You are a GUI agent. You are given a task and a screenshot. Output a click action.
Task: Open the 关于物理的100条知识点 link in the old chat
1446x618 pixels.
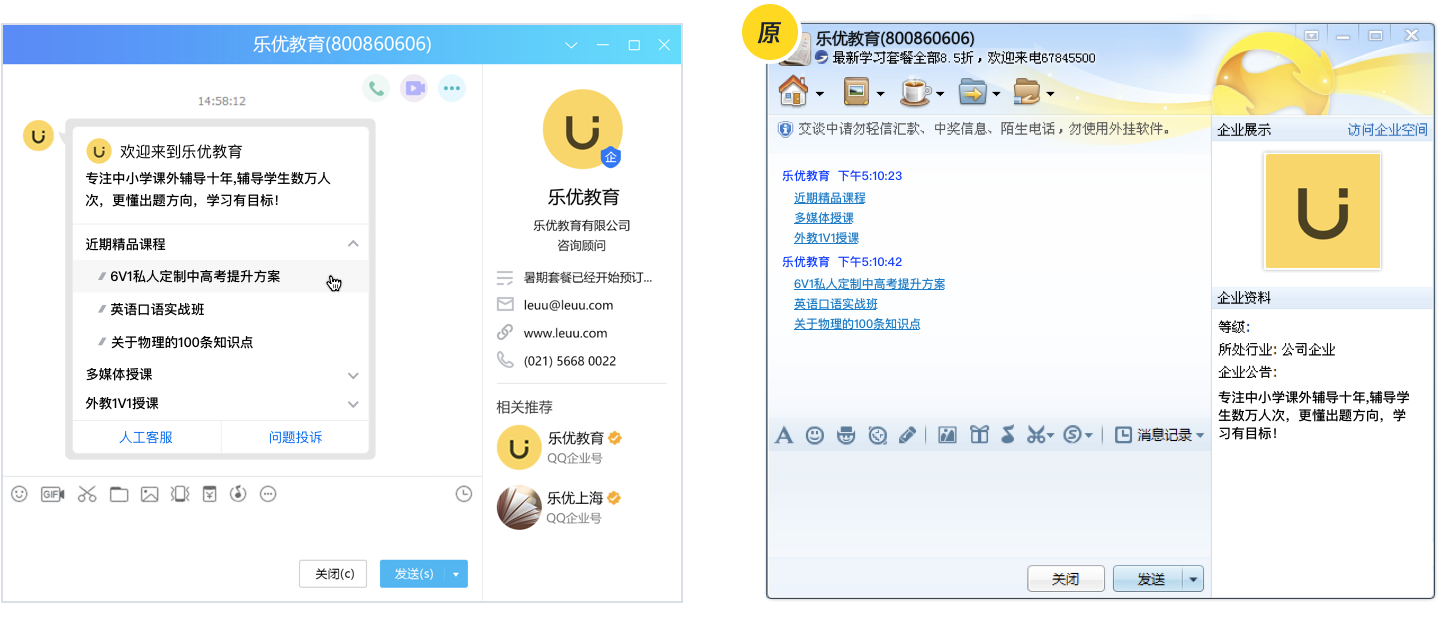857,324
